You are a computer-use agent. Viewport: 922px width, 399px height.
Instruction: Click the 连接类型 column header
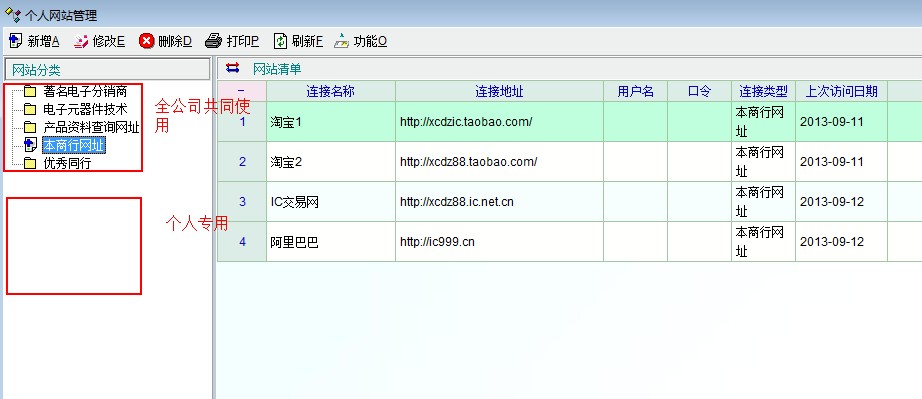[x=763, y=91]
